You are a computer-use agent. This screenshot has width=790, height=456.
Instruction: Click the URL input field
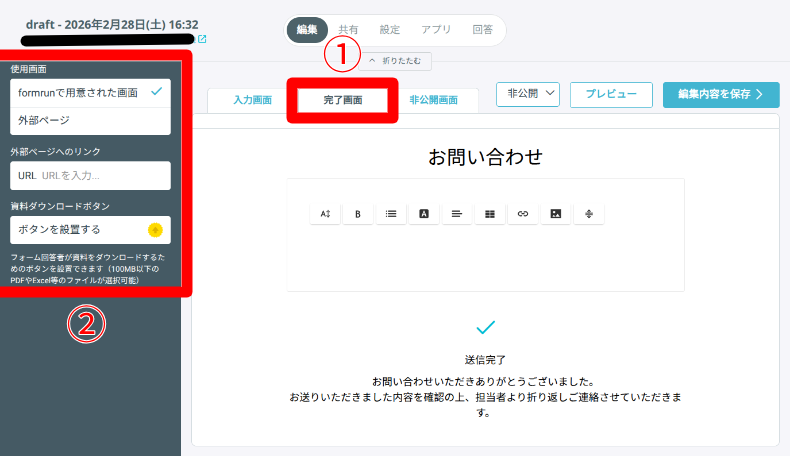pyautogui.click(x=90, y=176)
